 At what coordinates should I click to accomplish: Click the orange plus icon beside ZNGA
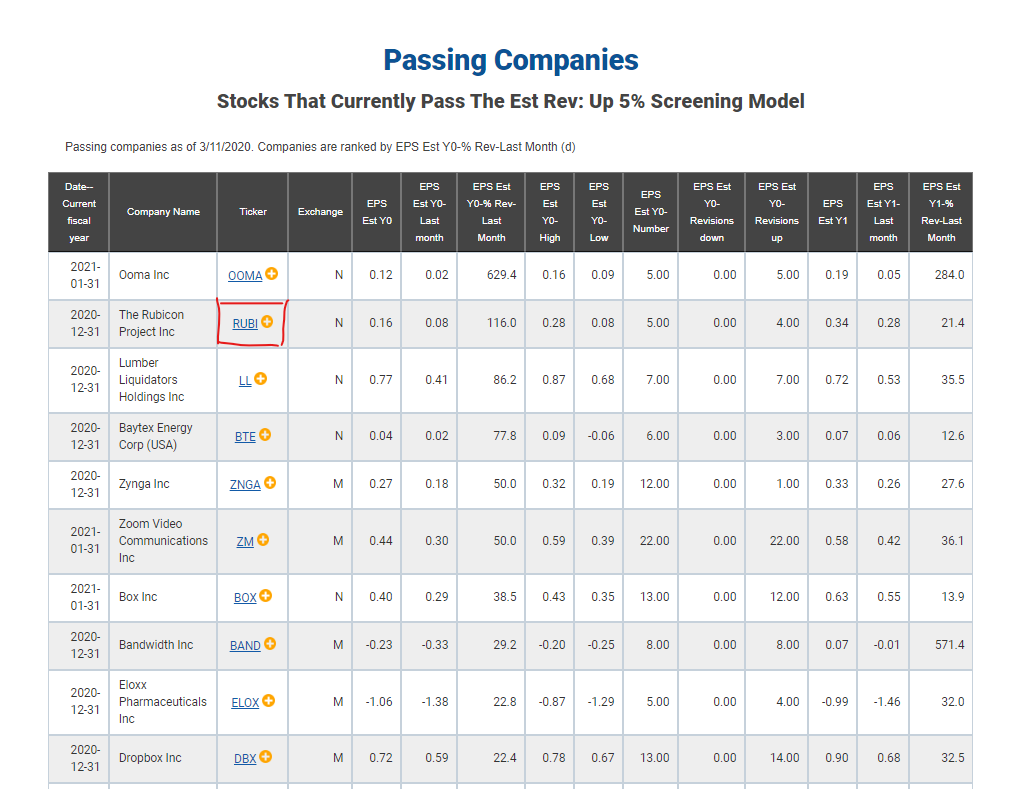pos(270,483)
